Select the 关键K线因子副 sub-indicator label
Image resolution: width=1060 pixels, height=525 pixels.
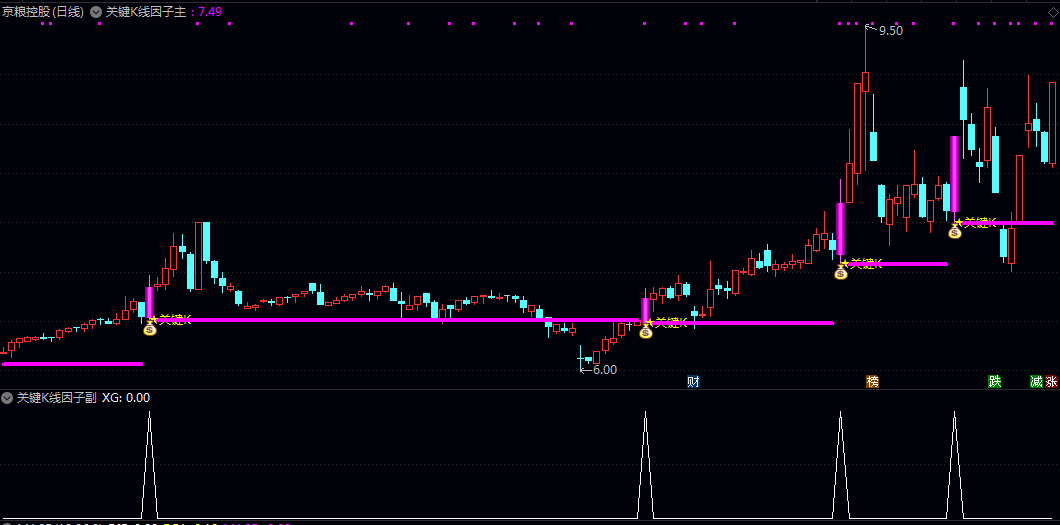point(57,398)
